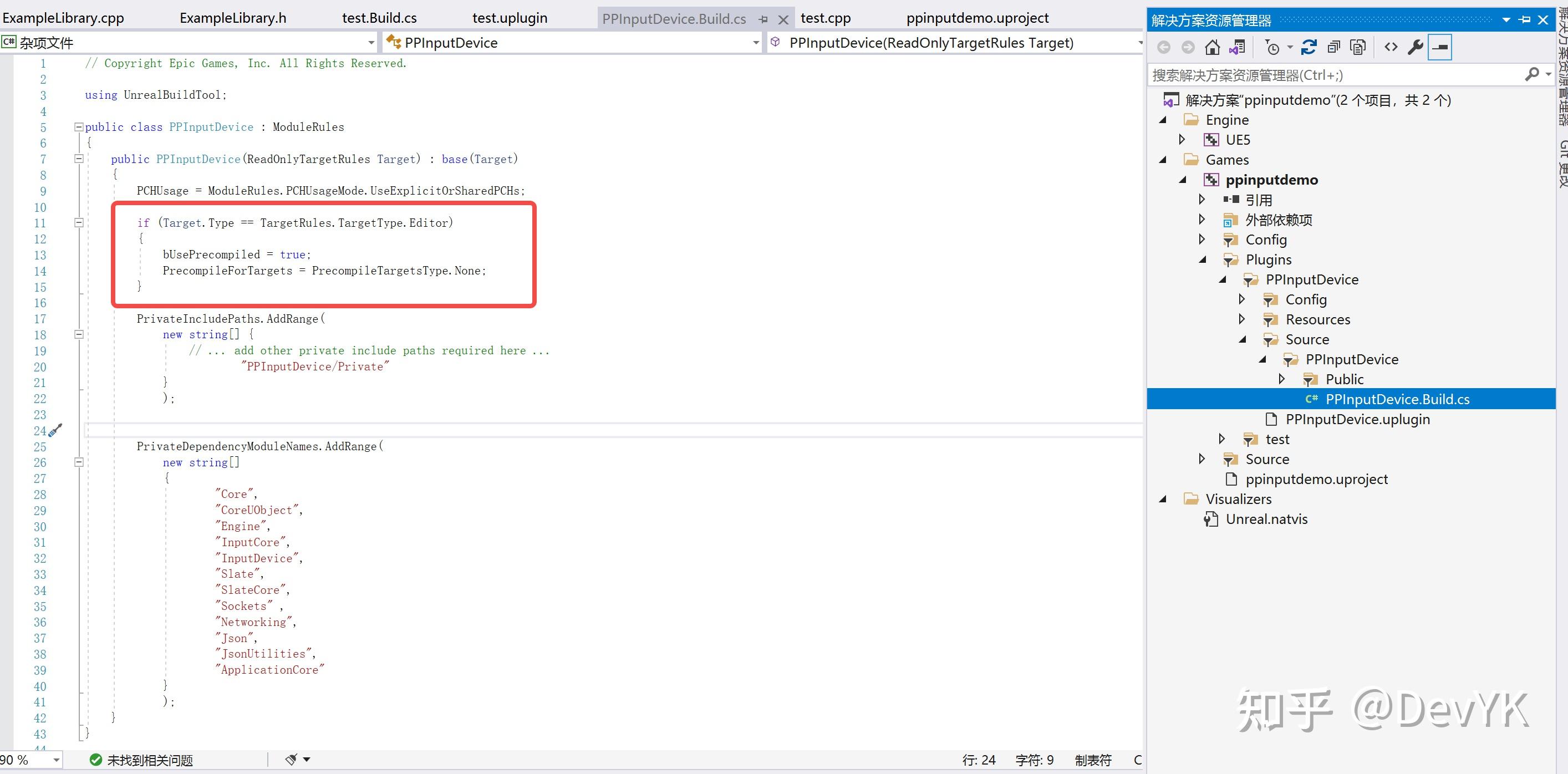This screenshot has width=1568, height=774.
Task: Toggle pin on the PPInputDevice.Build.cs tab
Action: coord(764,19)
